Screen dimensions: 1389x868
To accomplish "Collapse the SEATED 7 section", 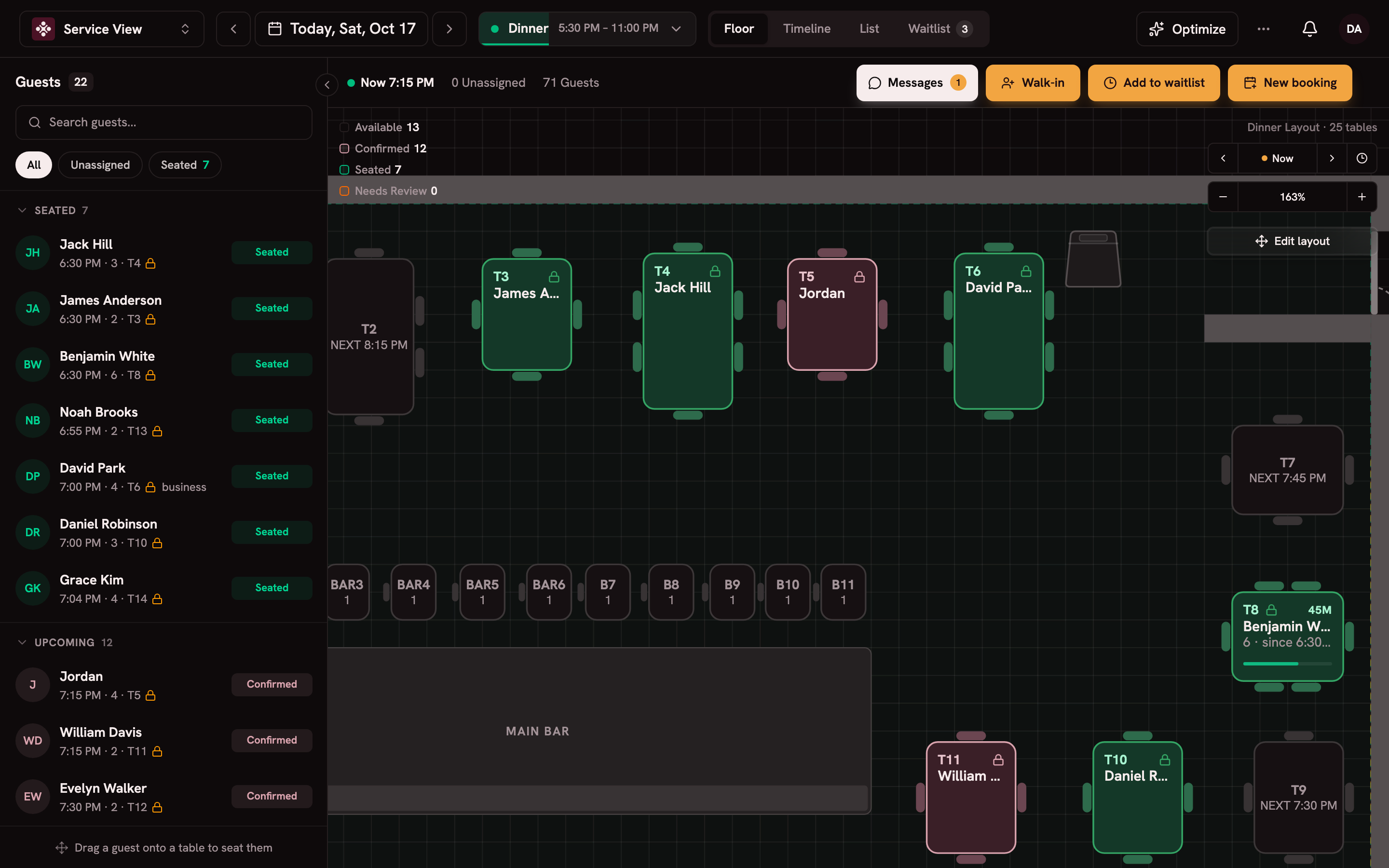I will (x=22, y=210).
